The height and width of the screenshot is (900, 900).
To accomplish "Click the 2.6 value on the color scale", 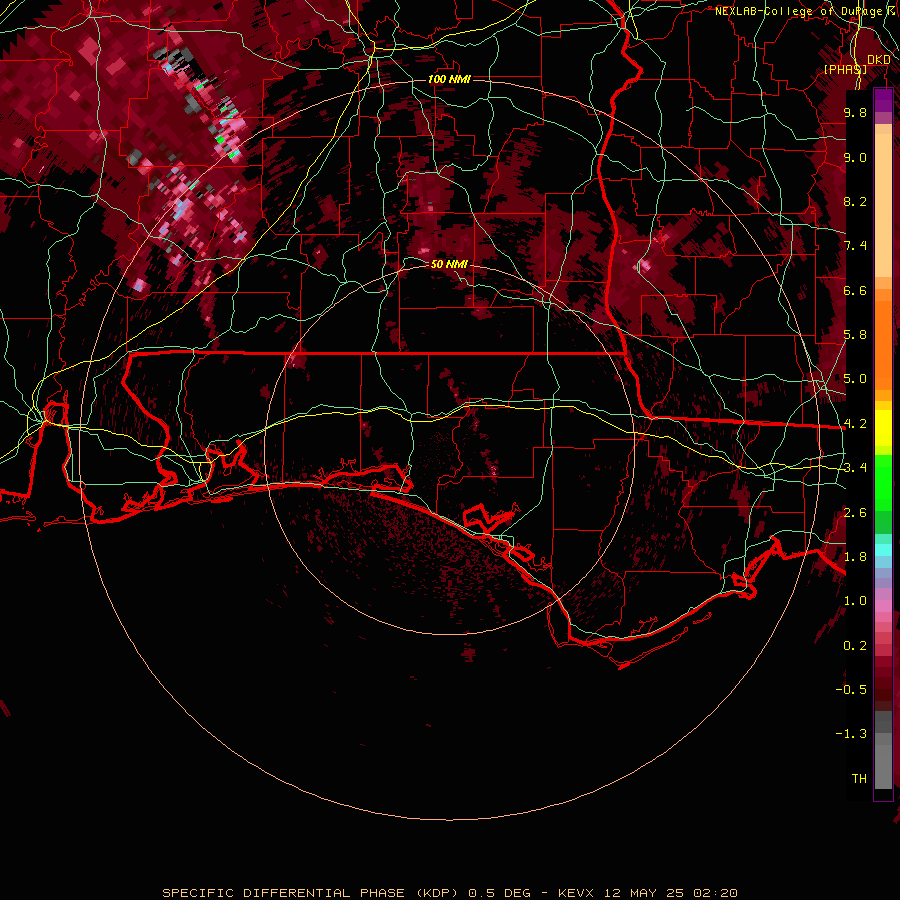I will 855,513.
